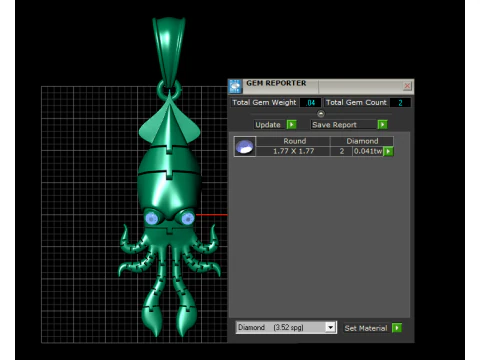Screen dimensions: 480x360
Task: Collapse panel with small round arrow
Action: pyautogui.click(x=321, y=114)
